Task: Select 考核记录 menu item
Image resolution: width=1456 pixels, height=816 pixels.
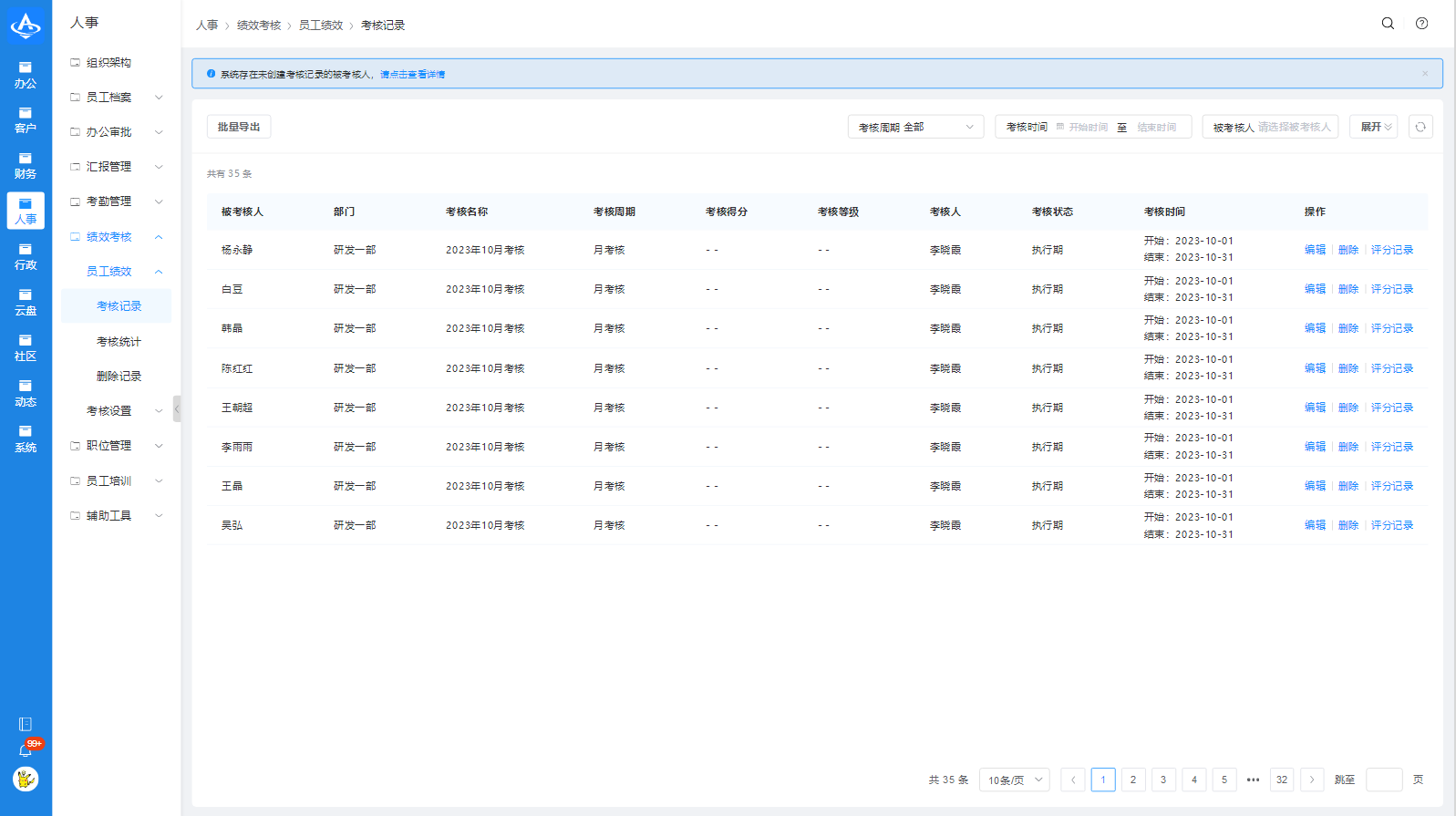Action: point(118,306)
